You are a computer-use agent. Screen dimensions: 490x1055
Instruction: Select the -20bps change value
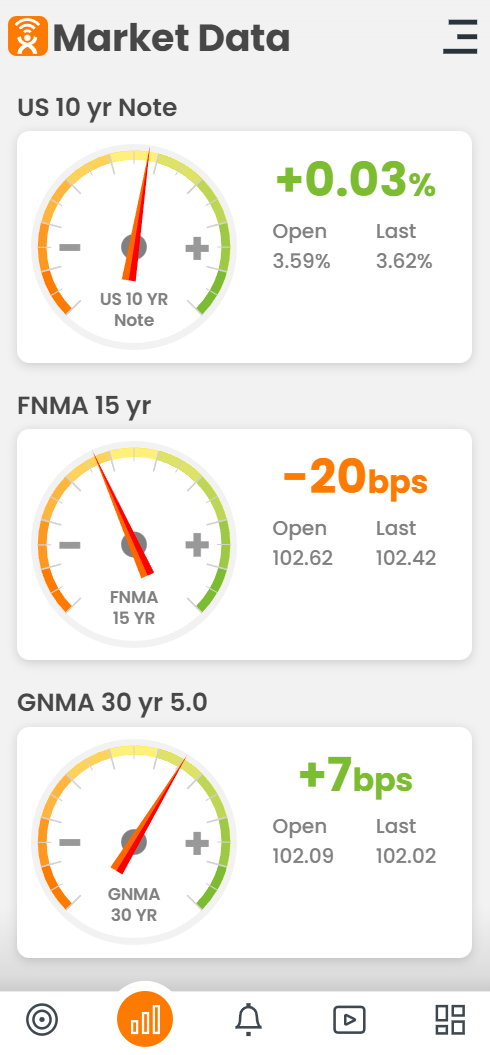(355, 479)
